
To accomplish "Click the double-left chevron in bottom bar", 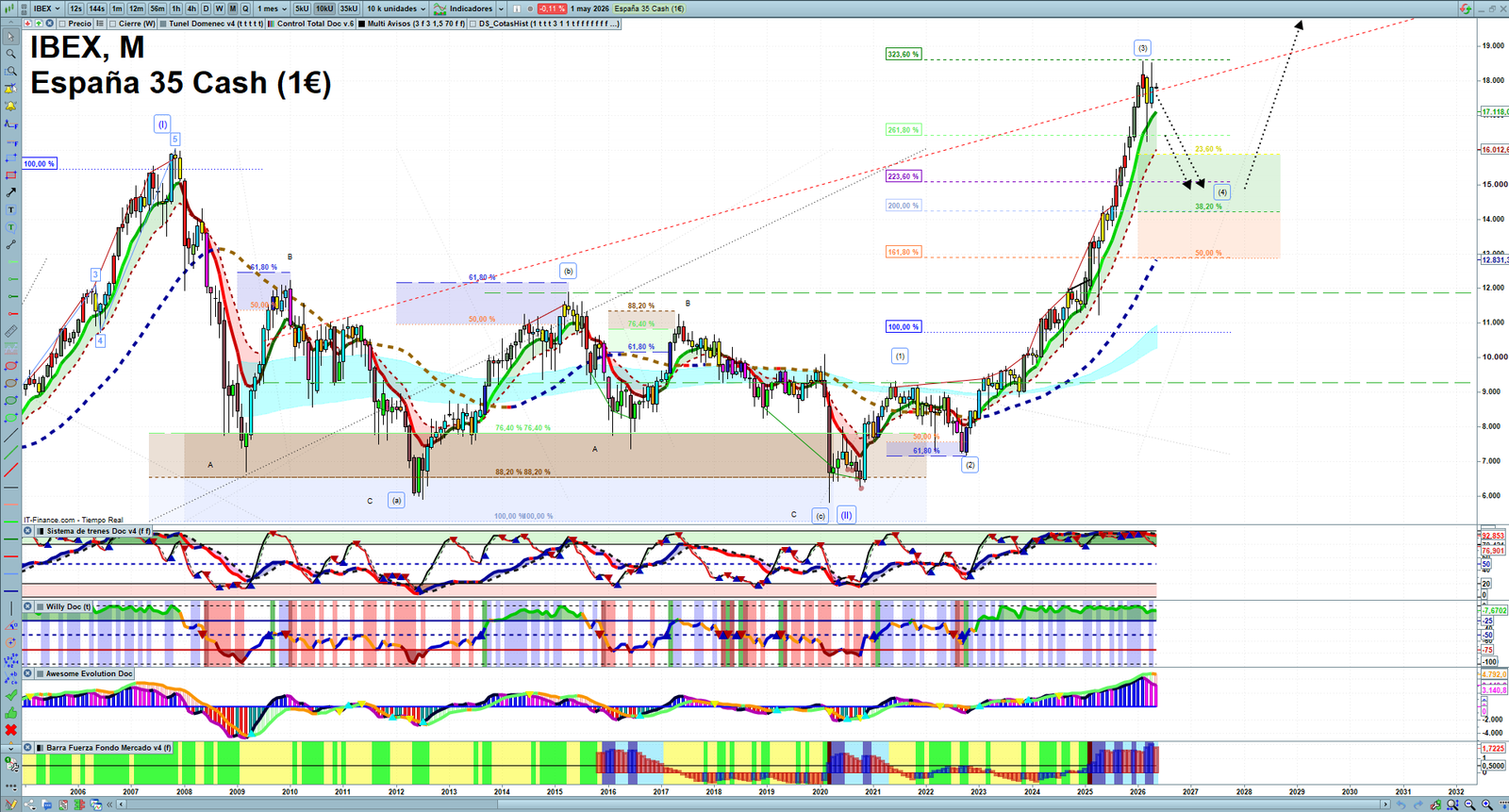I will [110, 804].
